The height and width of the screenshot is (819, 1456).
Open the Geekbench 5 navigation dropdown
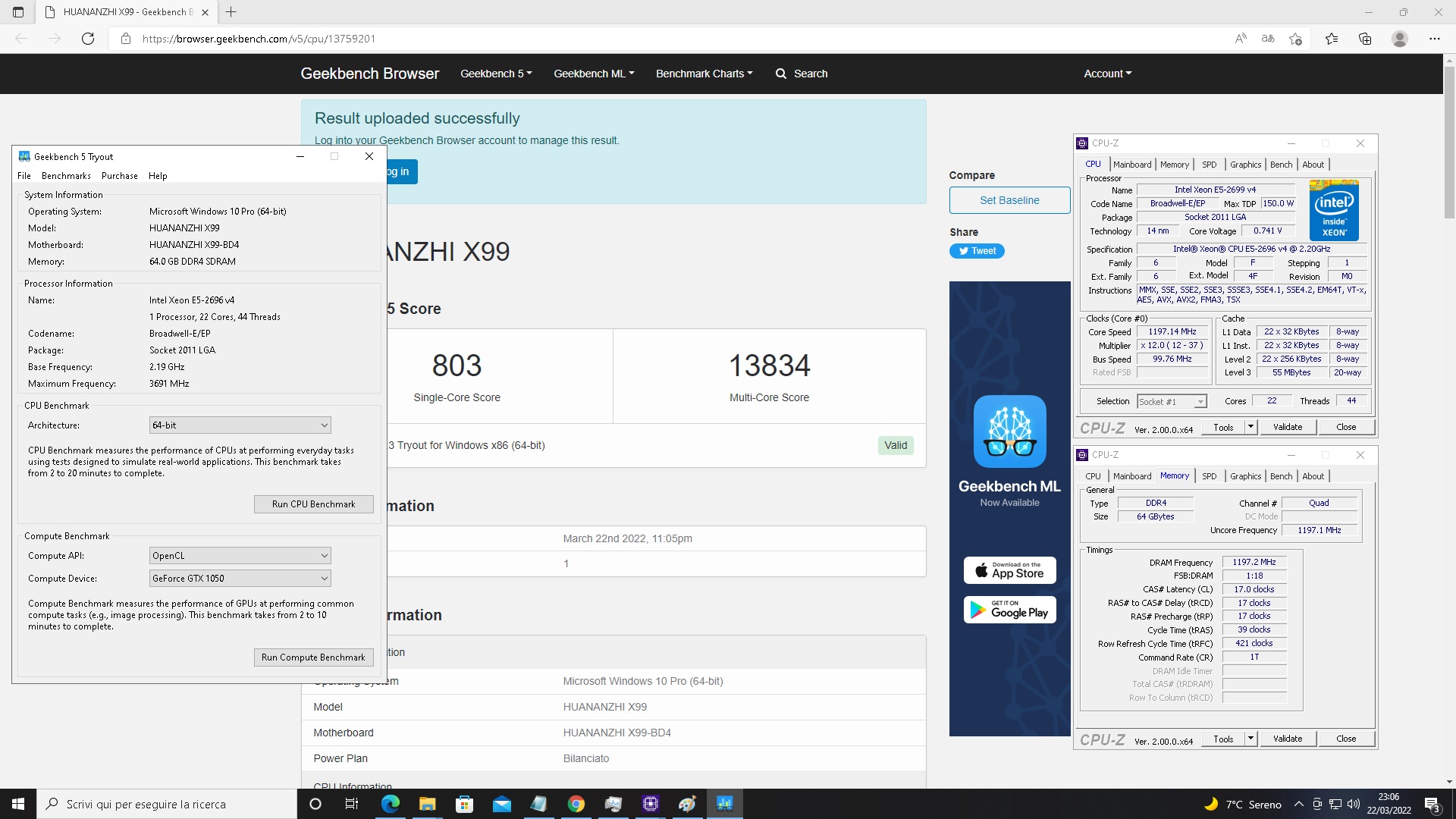(x=496, y=74)
